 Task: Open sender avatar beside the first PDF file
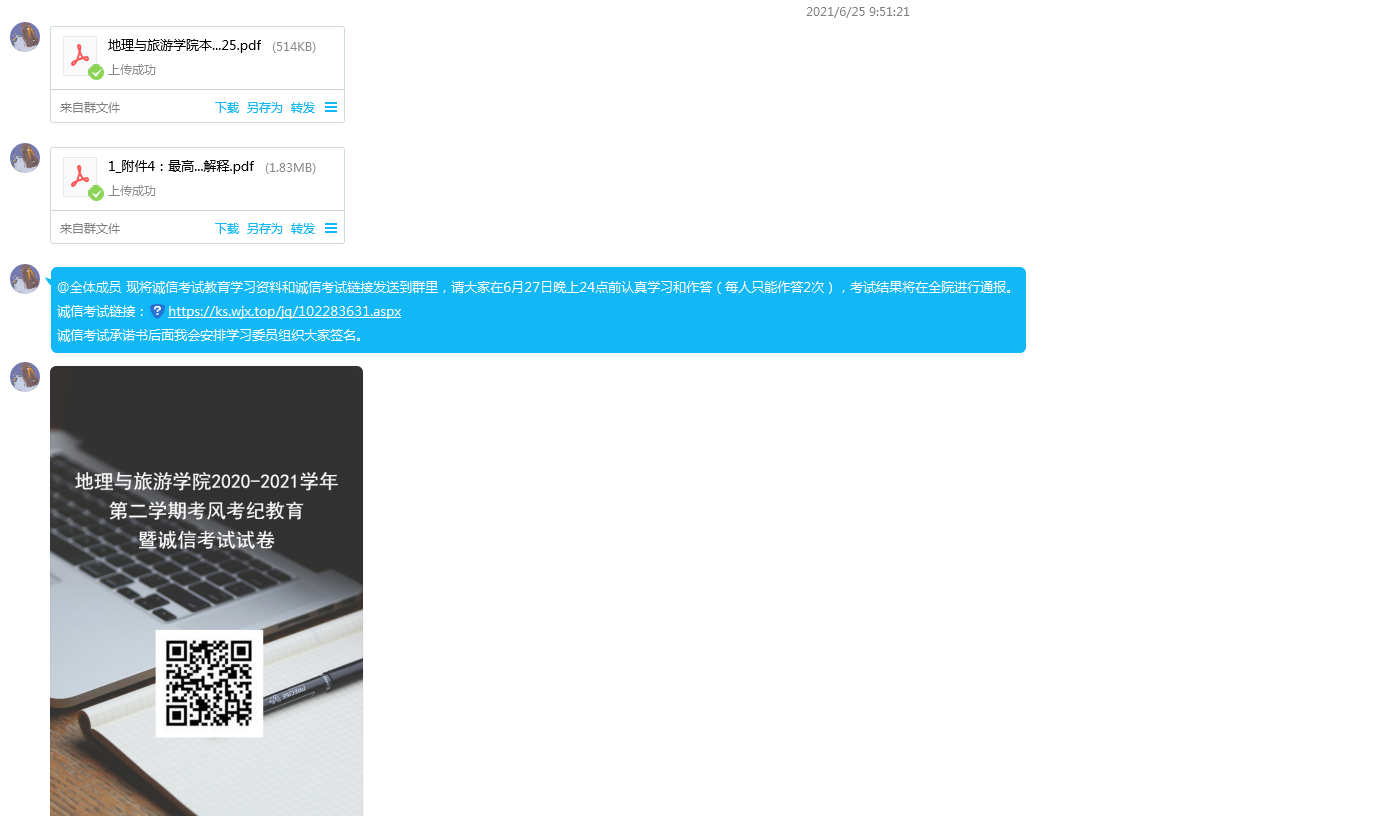(25, 37)
